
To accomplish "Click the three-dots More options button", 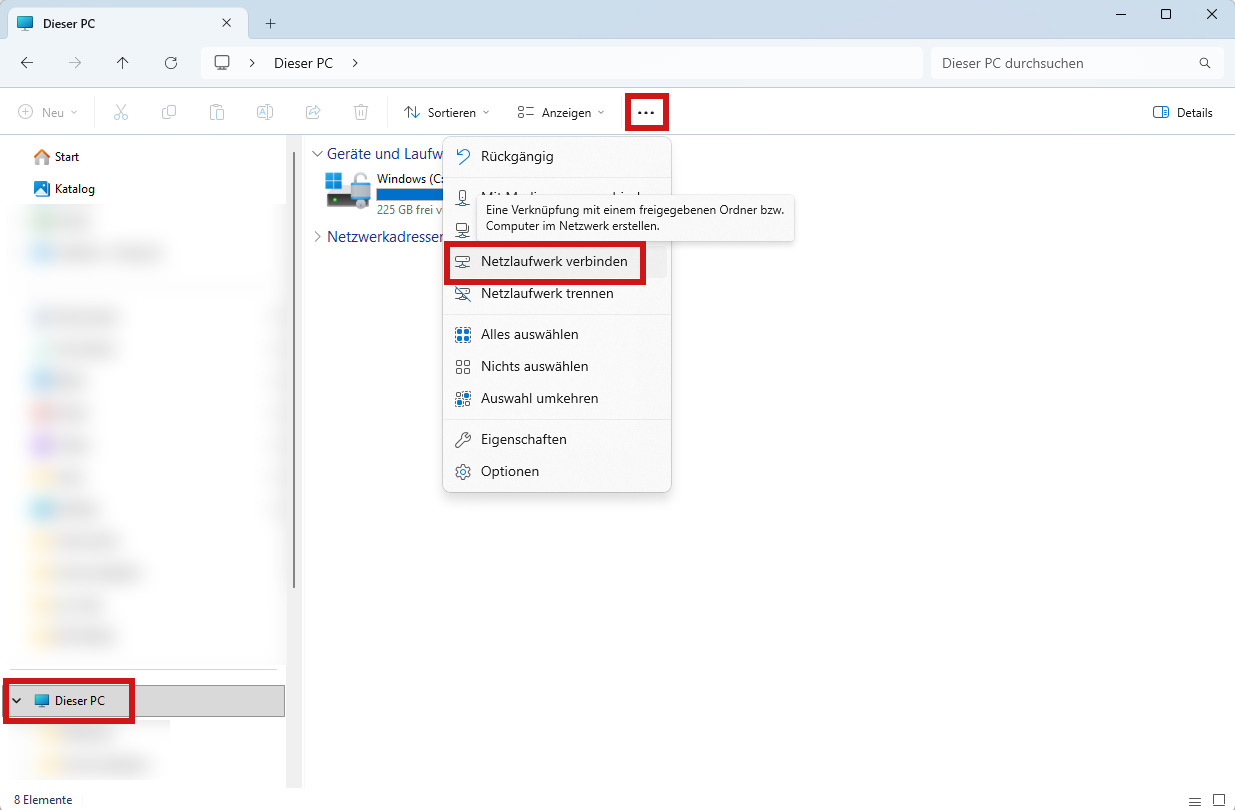I will pos(646,112).
